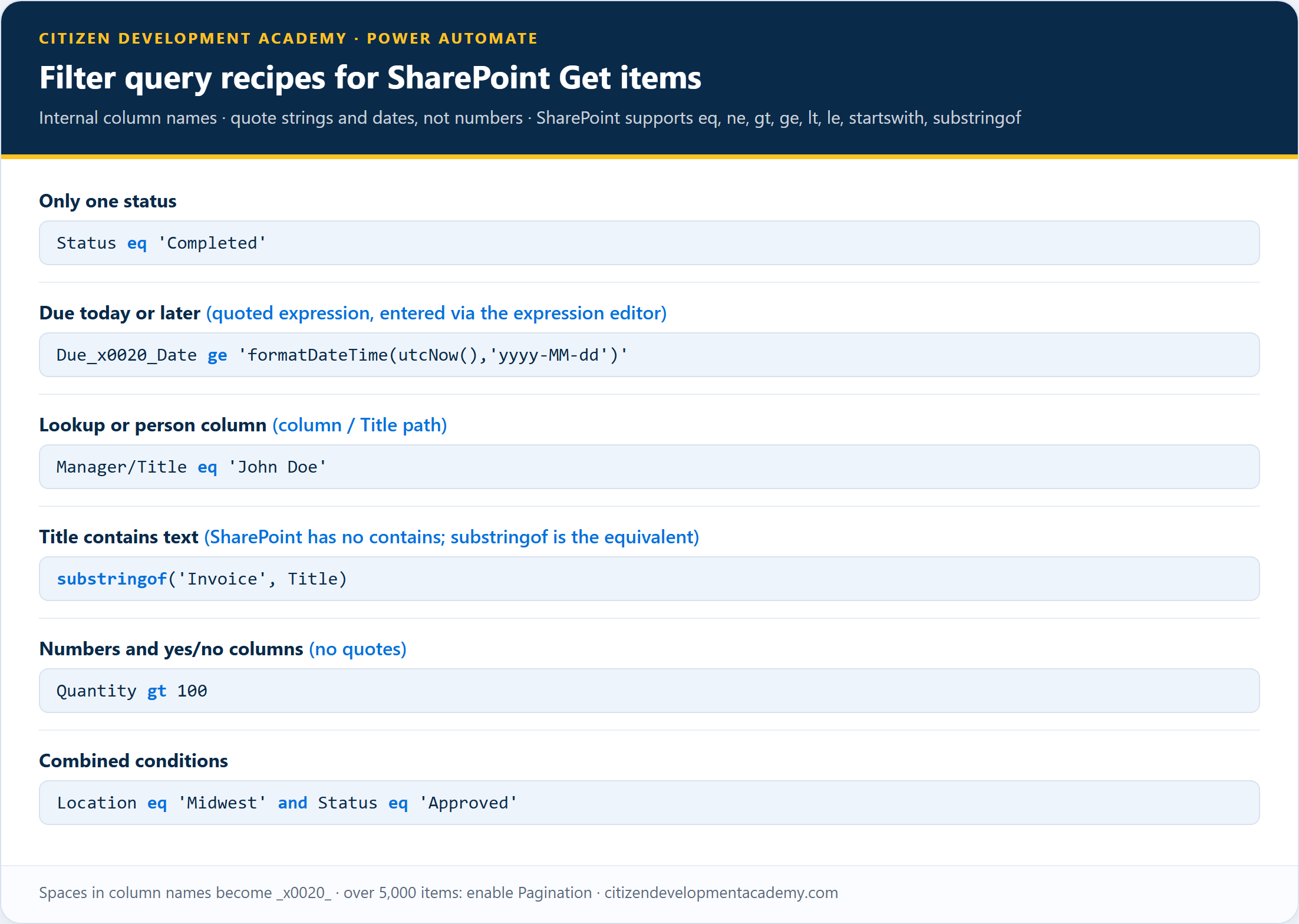Click the 'over 5,000 items: enable Pagination' footer note
Viewport: 1299px width, 924px height.
coord(468,893)
